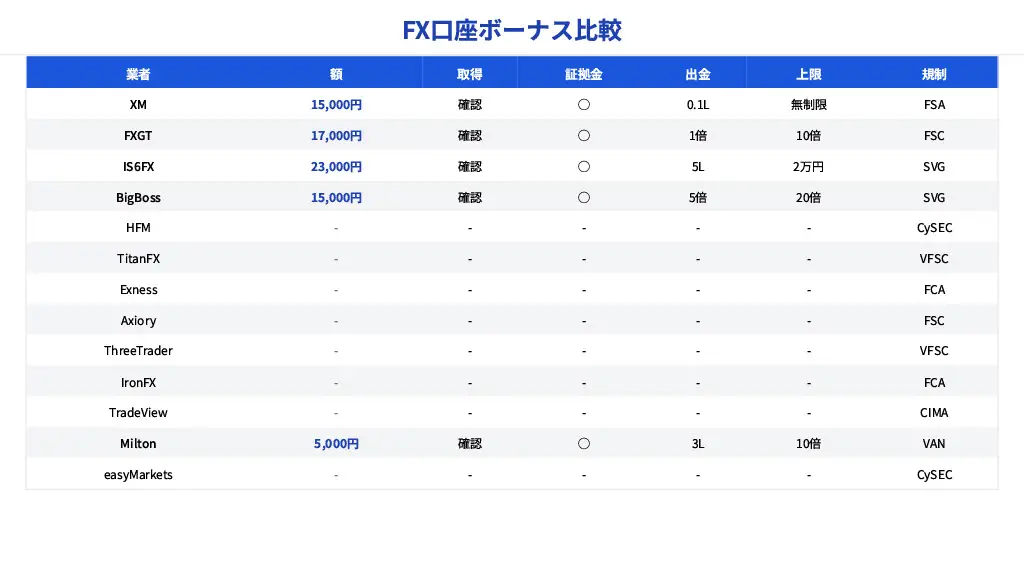Select the 5,000円 amount in Milton row
The height and width of the screenshot is (576, 1024).
[336, 444]
